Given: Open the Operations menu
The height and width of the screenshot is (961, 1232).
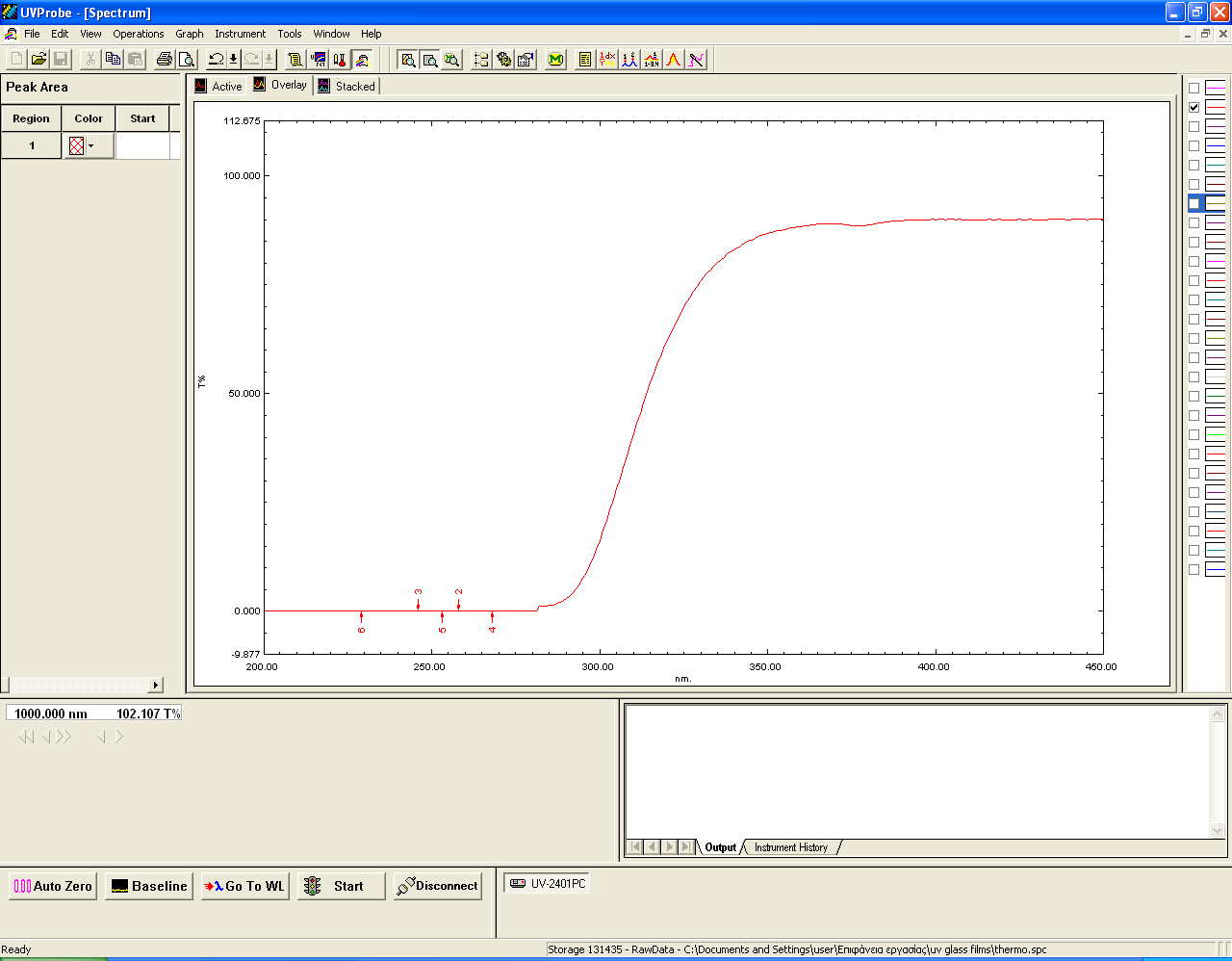Looking at the screenshot, I should (x=139, y=34).
